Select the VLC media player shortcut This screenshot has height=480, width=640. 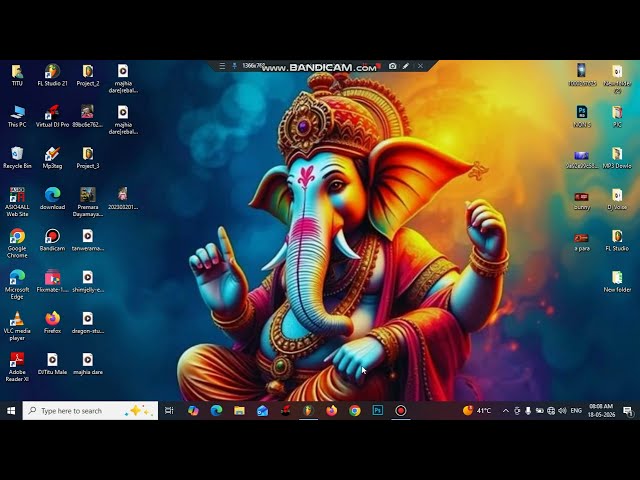pos(17,326)
